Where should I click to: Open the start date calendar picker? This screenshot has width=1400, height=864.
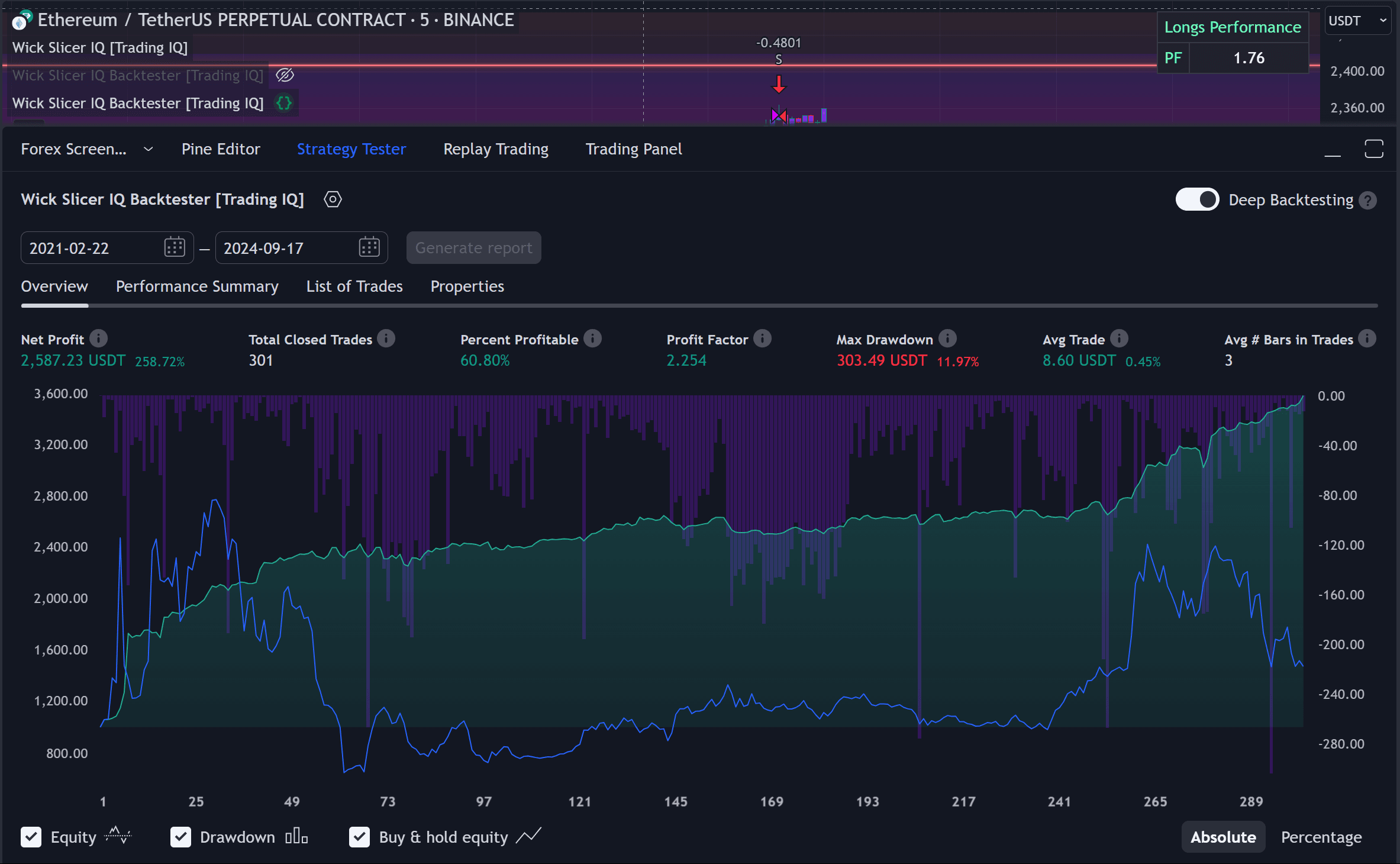coord(175,247)
